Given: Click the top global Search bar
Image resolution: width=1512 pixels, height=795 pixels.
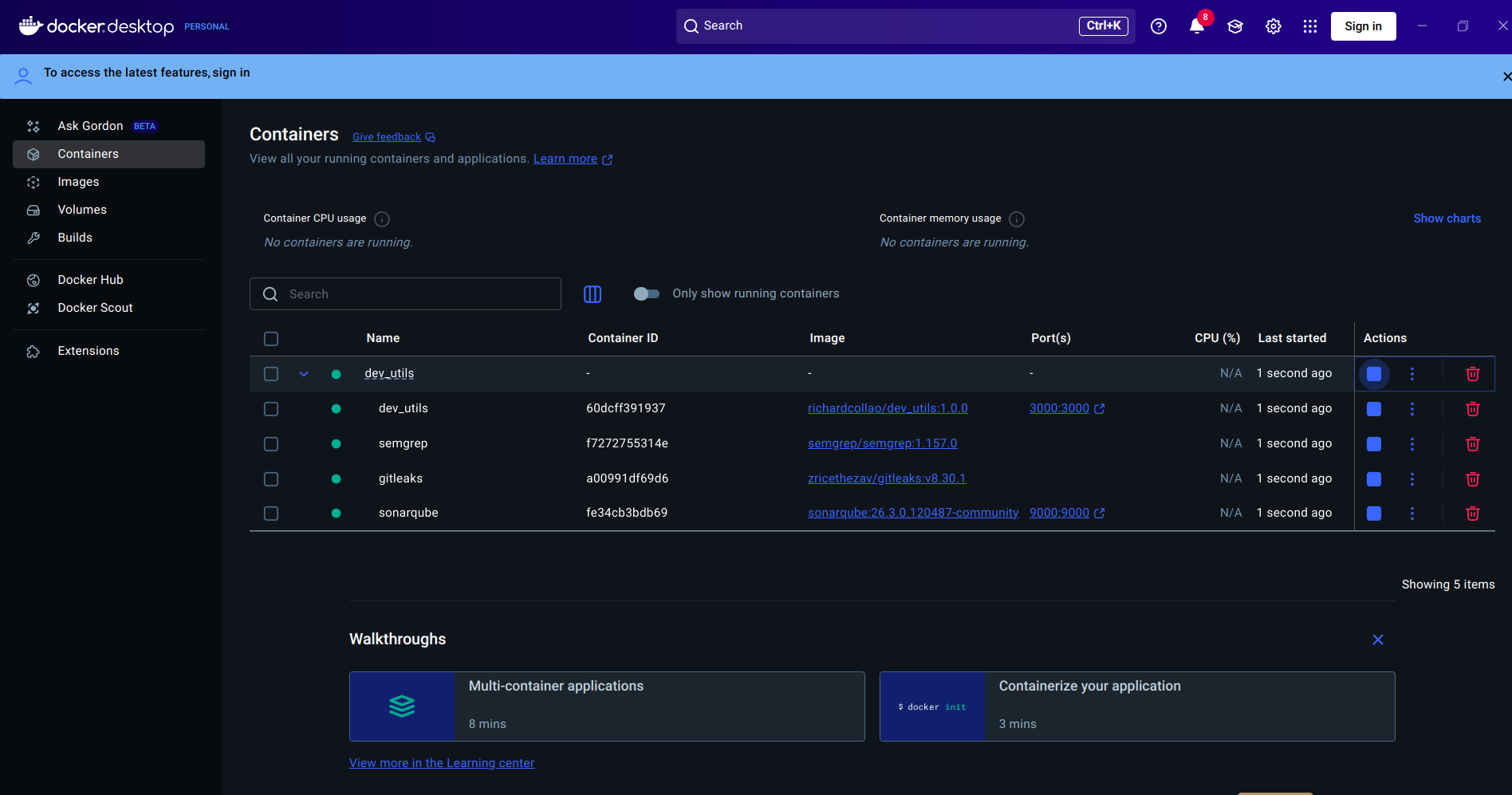Looking at the screenshot, I should point(906,26).
